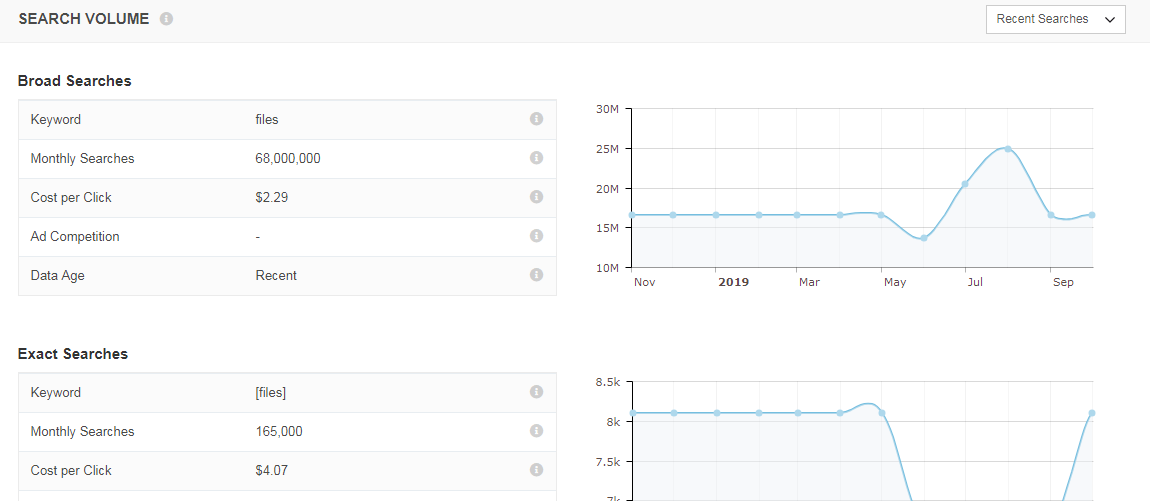Click the Sep label on broad chart axis
Viewport: 1150px width, 501px height.
1063,282
